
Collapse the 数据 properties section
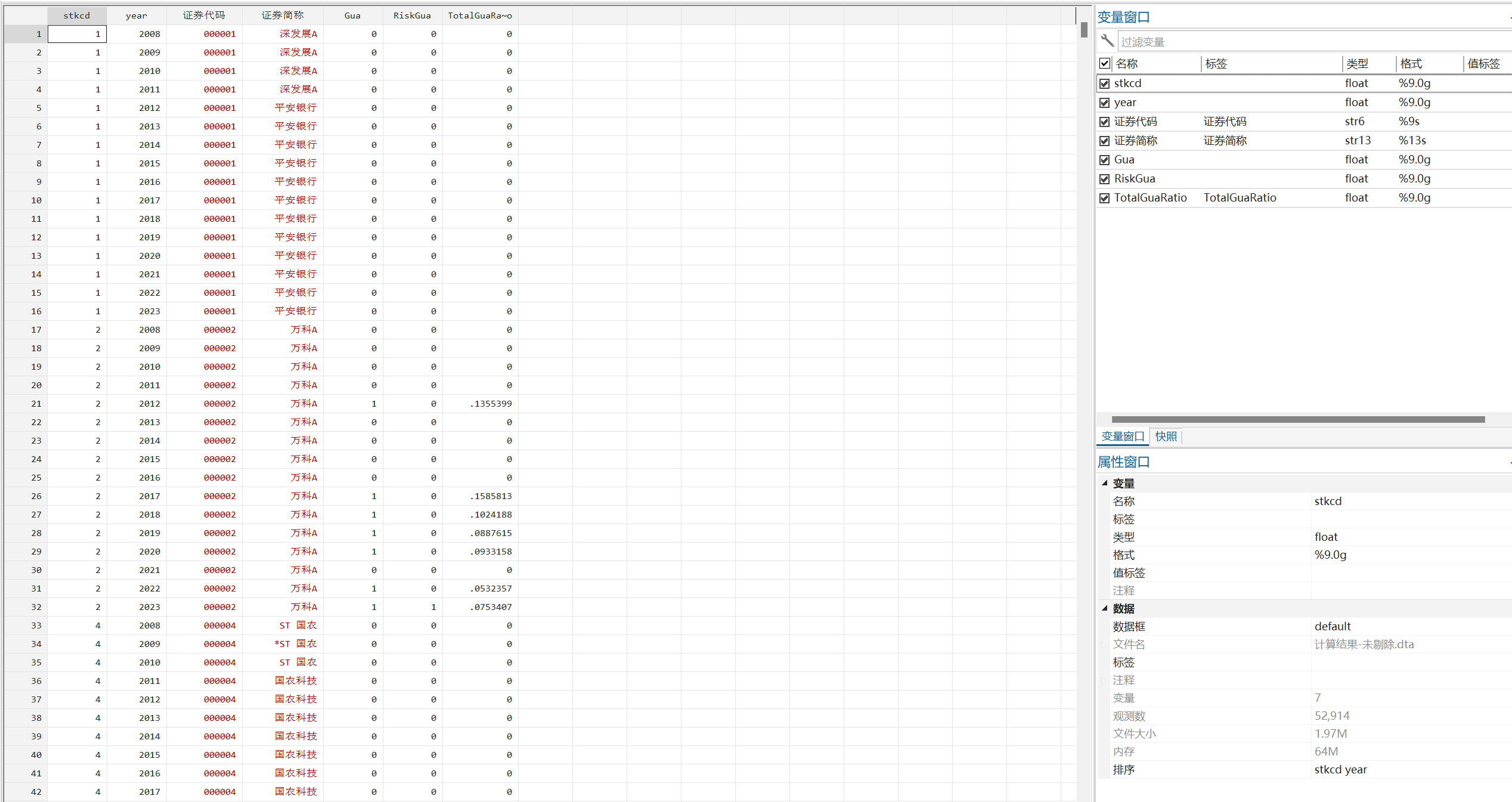(x=1104, y=608)
